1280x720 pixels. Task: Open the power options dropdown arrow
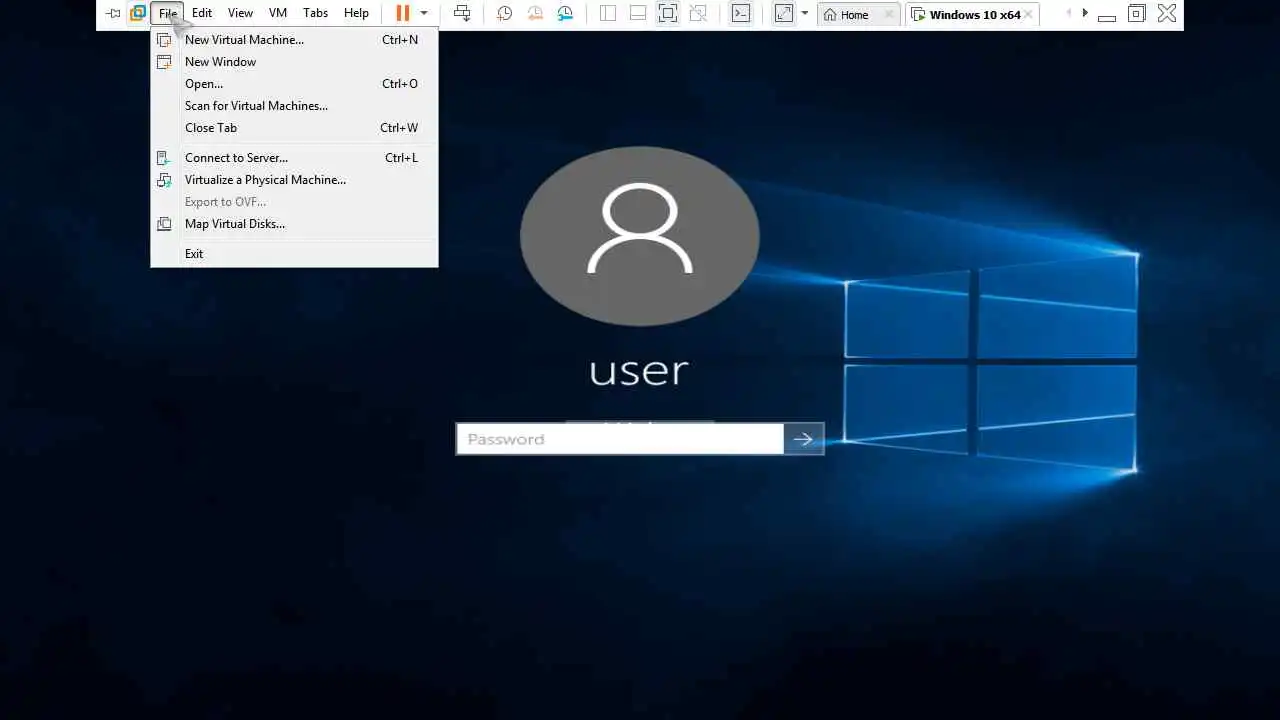(x=424, y=13)
